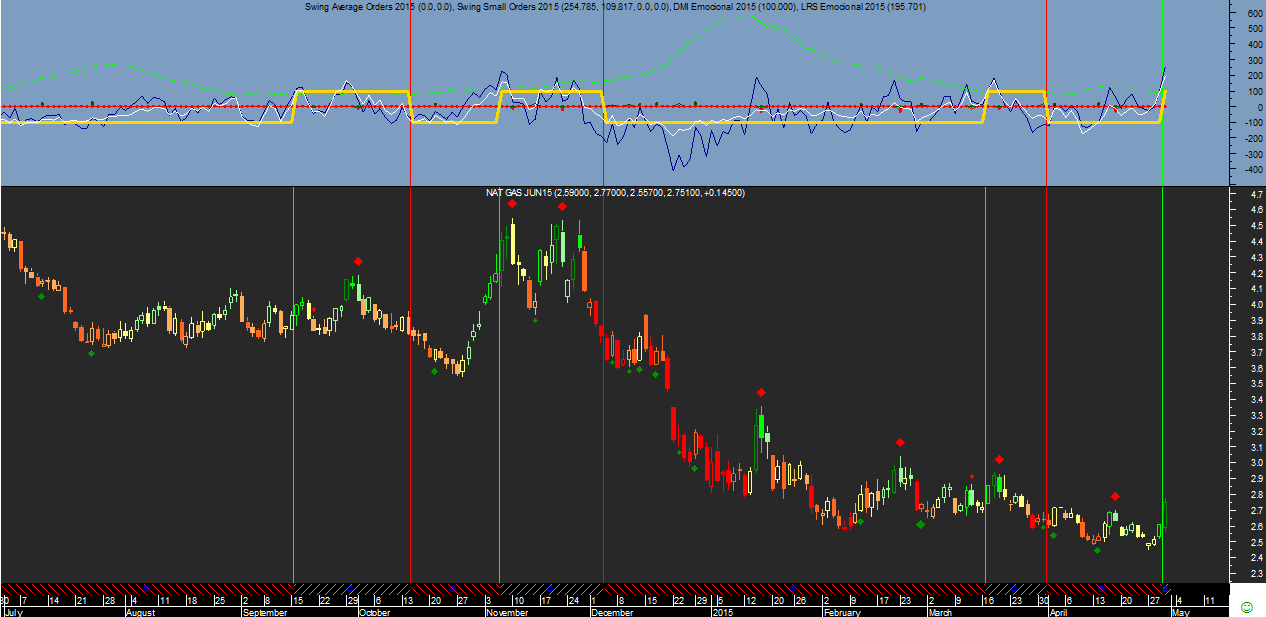Click the green smiley face icon
1266x617 pixels.
tap(1246, 607)
